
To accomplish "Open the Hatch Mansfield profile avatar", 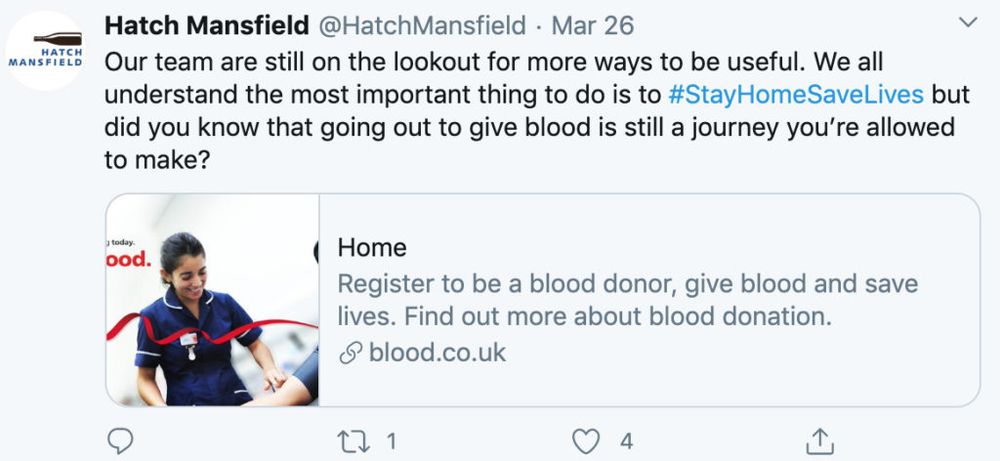I will [45, 50].
